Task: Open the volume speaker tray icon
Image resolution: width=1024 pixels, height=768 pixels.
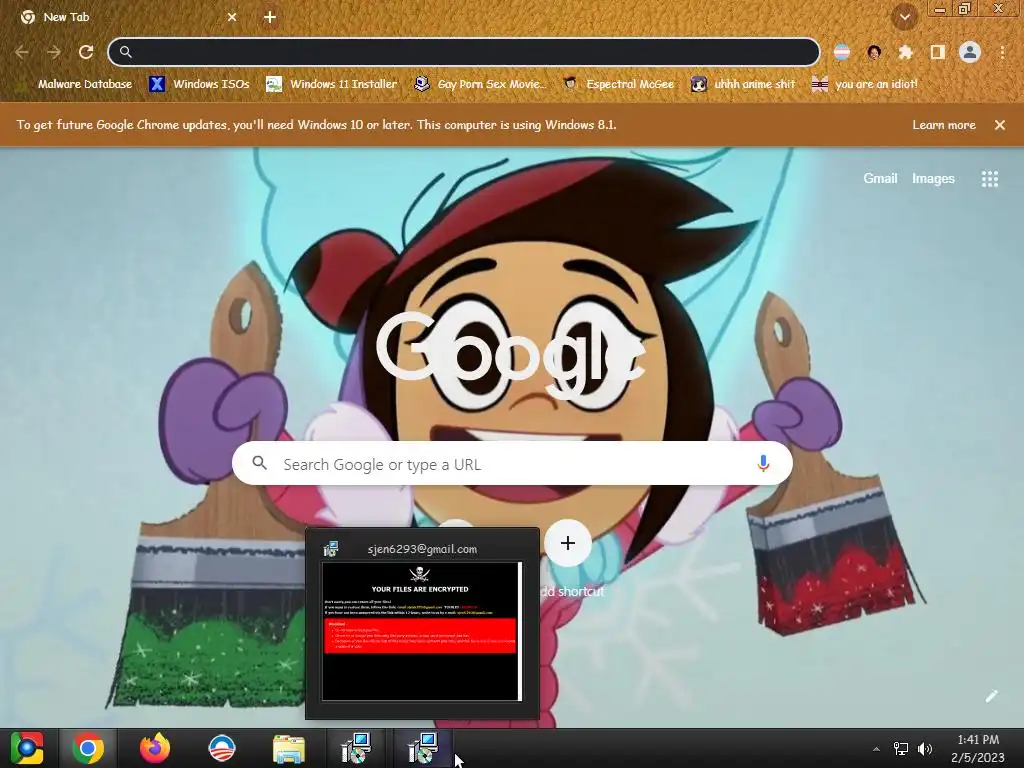Action: coord(925,749)
